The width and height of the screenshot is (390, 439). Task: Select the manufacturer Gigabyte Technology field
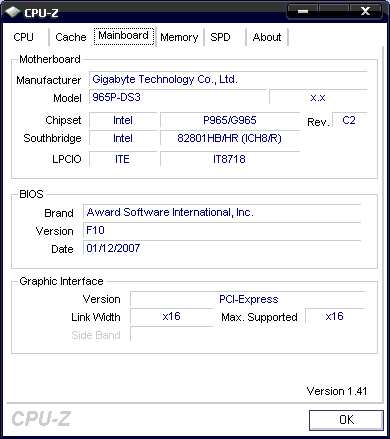point(228,79)
